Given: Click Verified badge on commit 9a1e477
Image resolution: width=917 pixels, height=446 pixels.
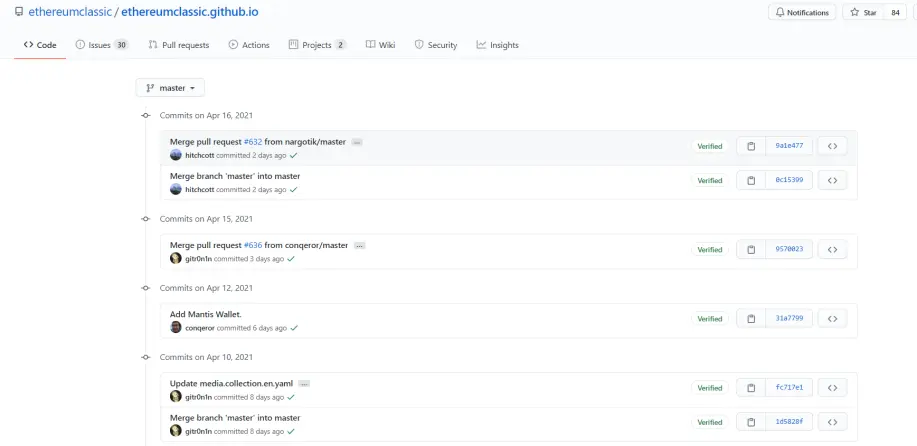Looking at the screenshot, I should (x=710, y=146).
